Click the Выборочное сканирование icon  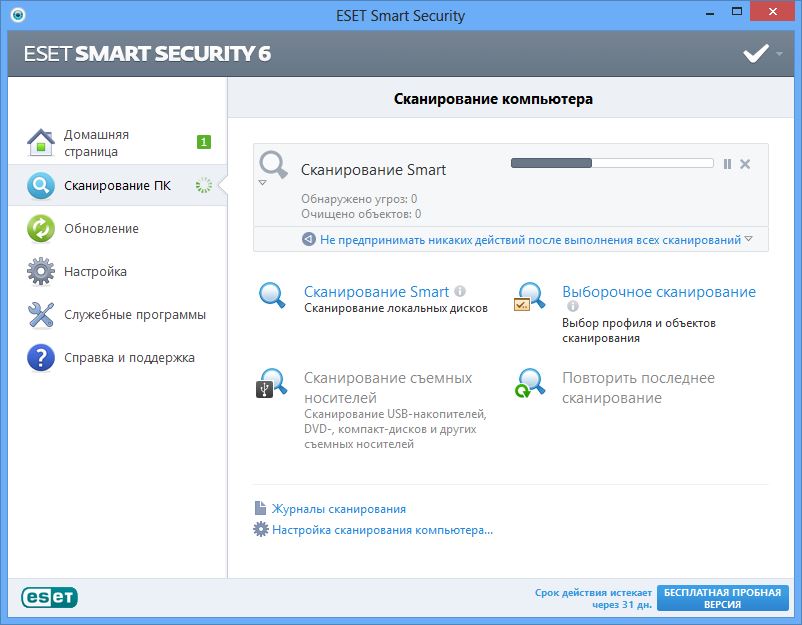point(530,298)
